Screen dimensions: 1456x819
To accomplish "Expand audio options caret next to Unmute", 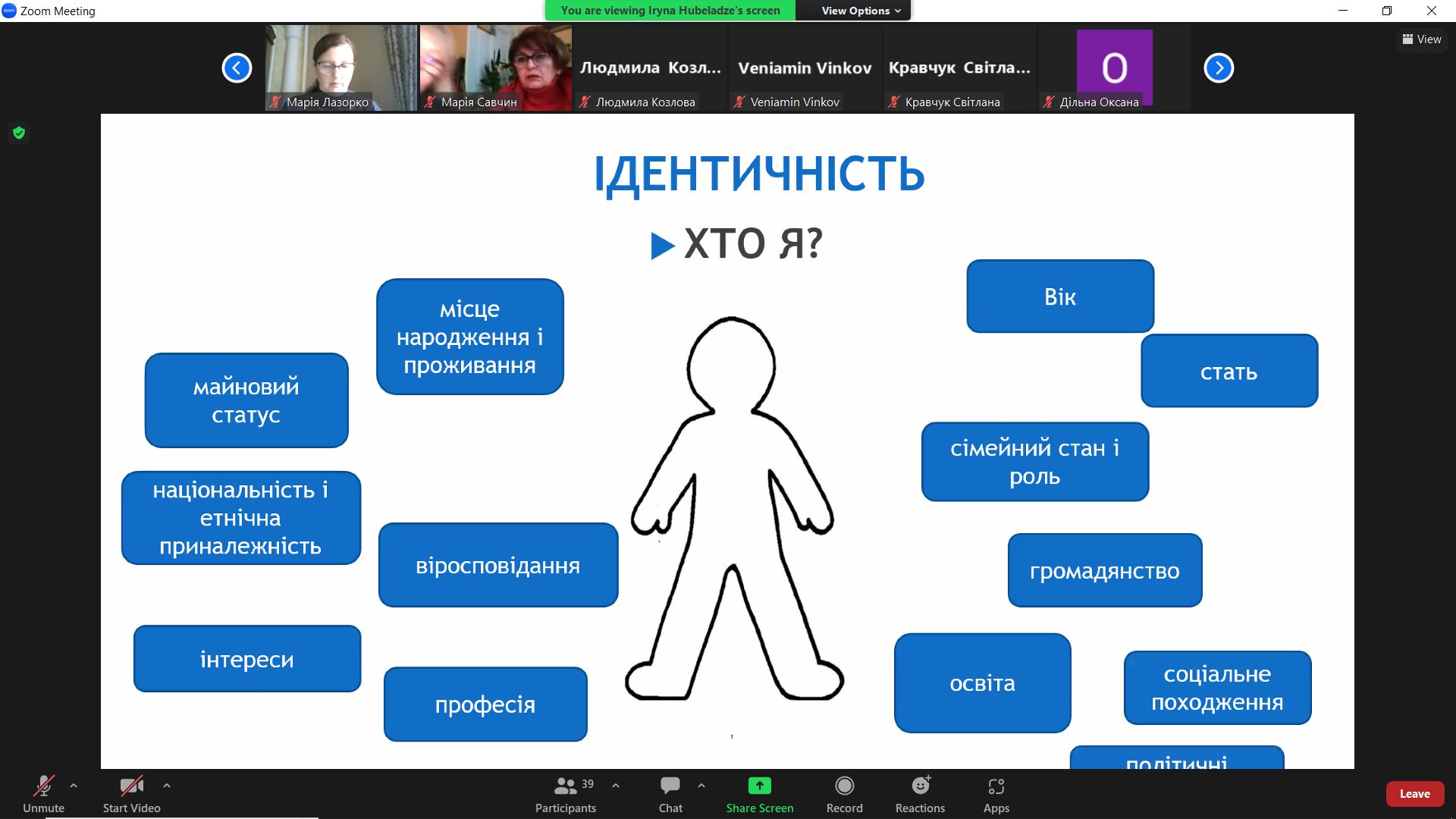I will [x=74, y=786].
